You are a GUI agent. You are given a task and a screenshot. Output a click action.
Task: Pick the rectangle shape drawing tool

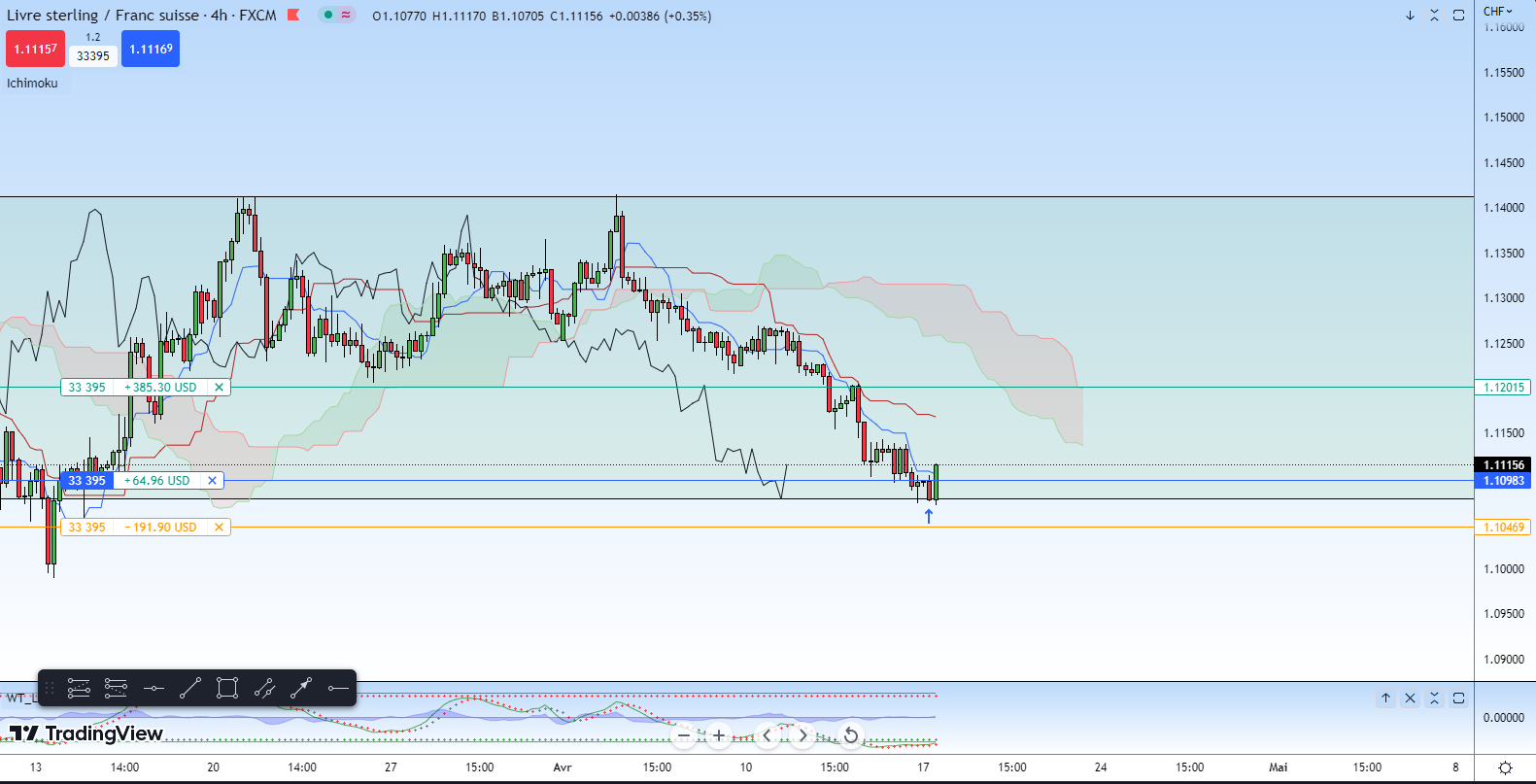click(227, 689)
